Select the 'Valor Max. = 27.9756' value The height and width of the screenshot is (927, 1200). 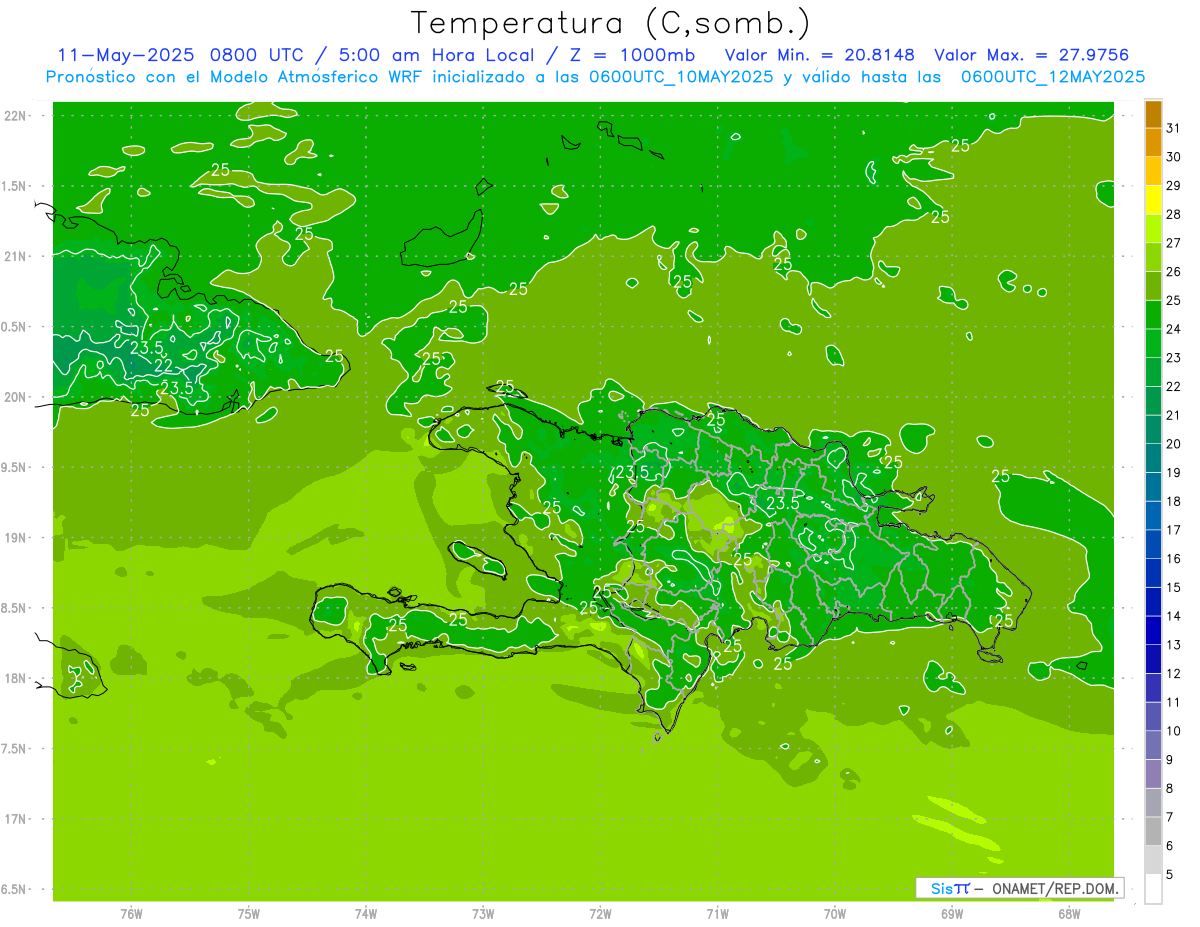1031,55
